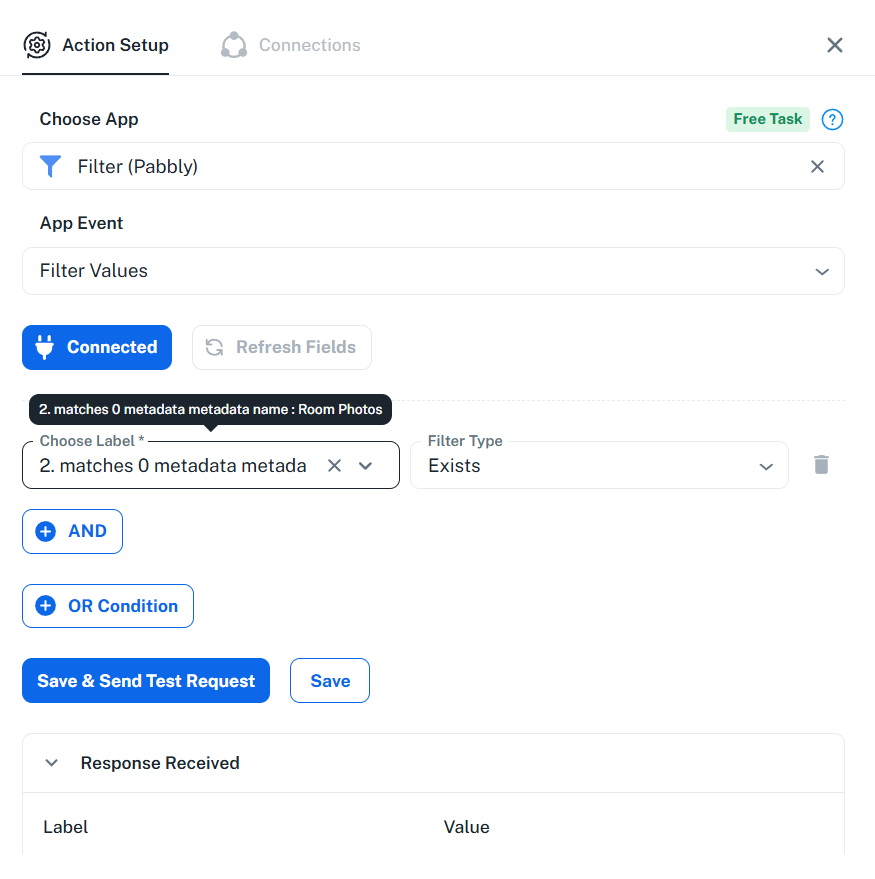
Task: Clear the Filter (Pabbly) app selection
Action: pos(817,167)
